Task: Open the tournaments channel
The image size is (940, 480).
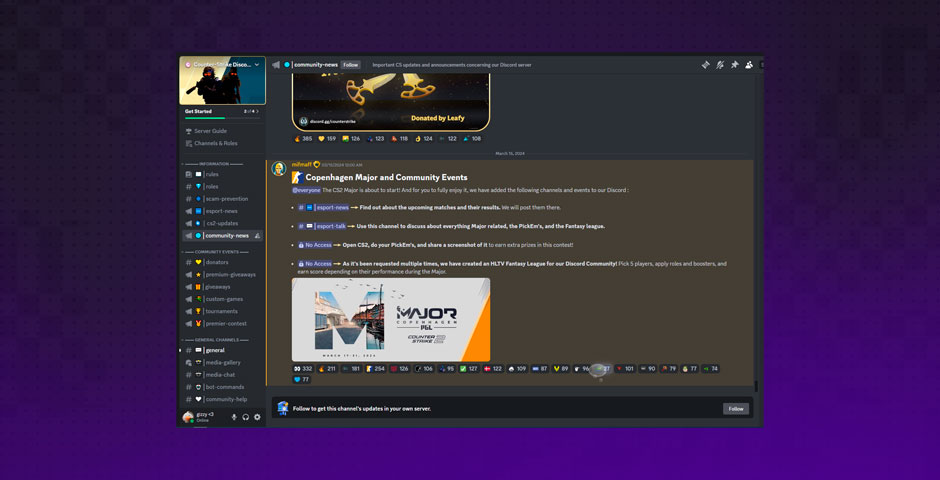Action: coord(222,312)
